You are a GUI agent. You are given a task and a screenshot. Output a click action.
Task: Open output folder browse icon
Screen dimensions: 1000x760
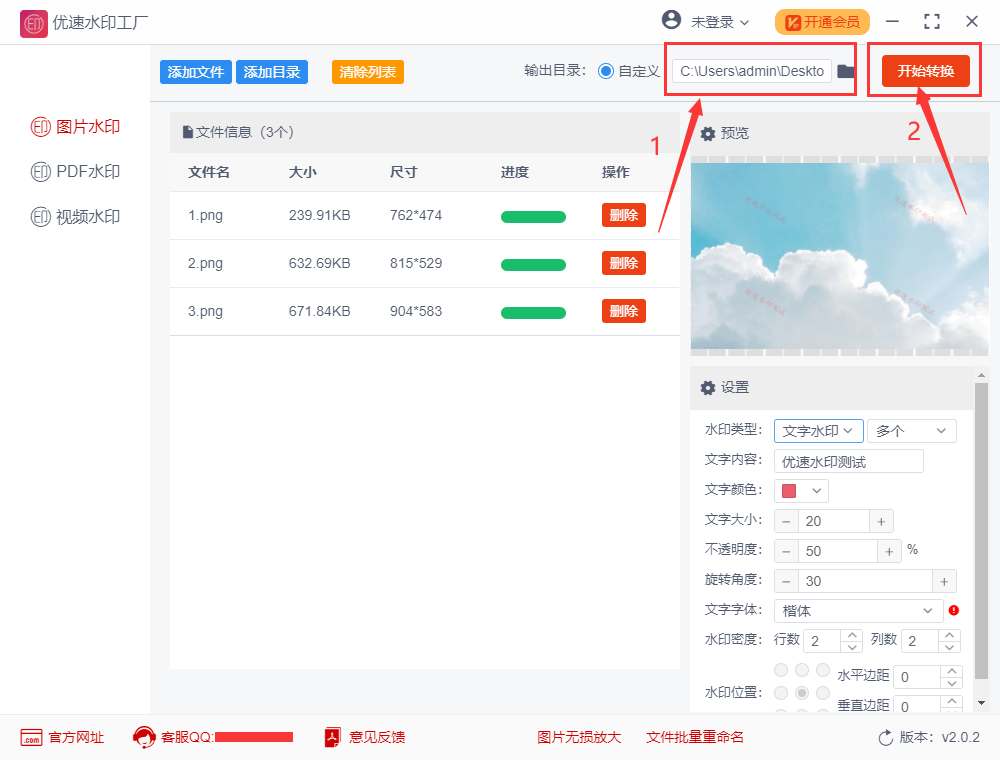[846, 71]
